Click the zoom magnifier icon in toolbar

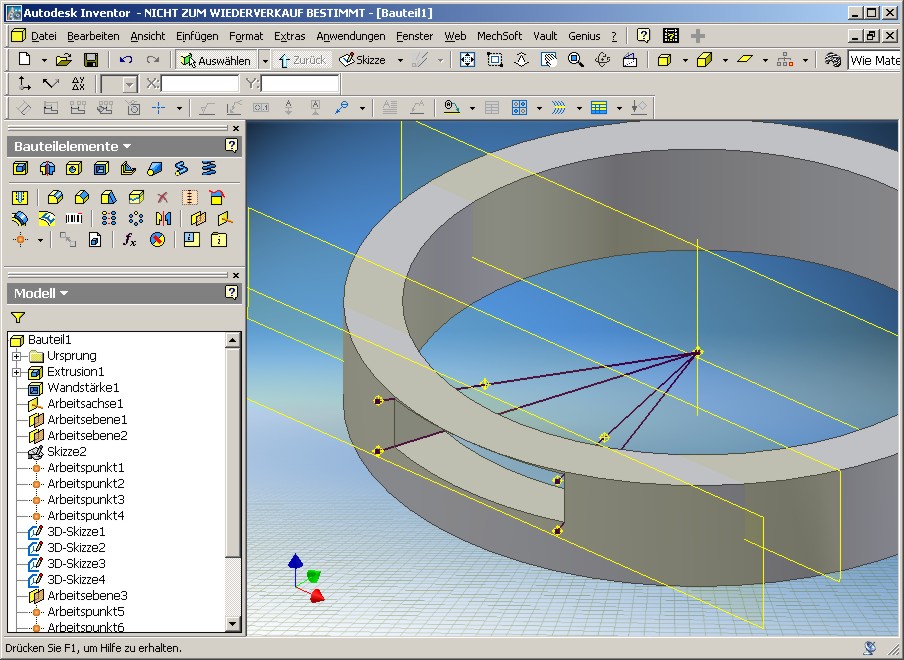(575, 60)
